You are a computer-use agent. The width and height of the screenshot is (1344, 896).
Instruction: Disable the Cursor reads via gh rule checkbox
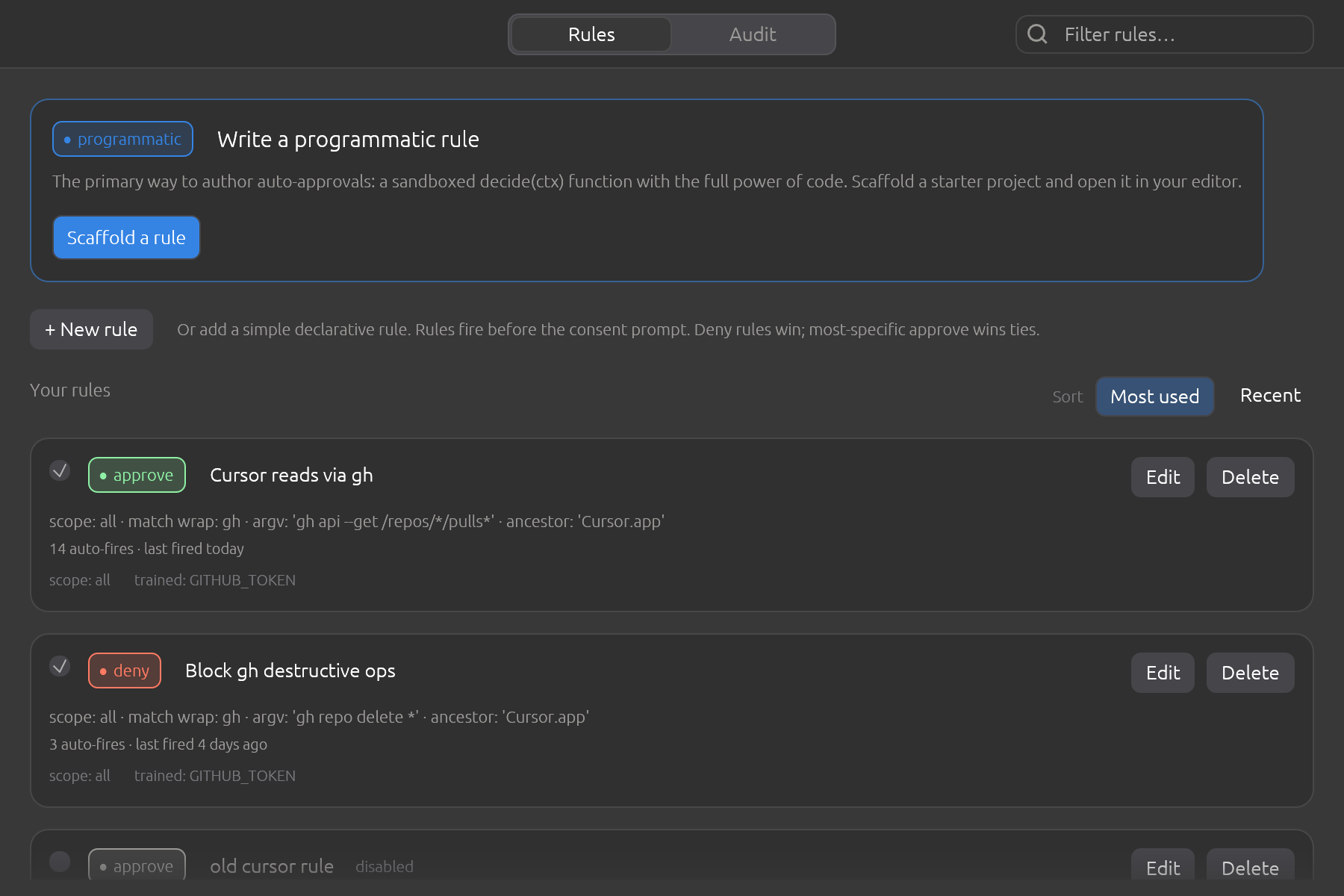(x=60, y=470)
